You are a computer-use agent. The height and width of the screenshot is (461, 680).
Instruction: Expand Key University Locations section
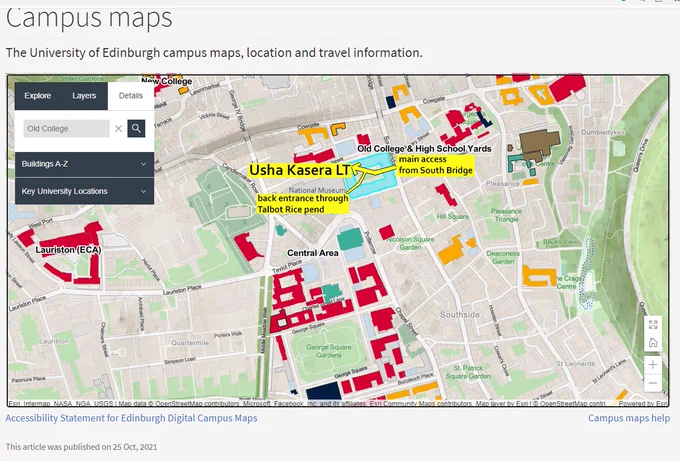coord(85,191)
